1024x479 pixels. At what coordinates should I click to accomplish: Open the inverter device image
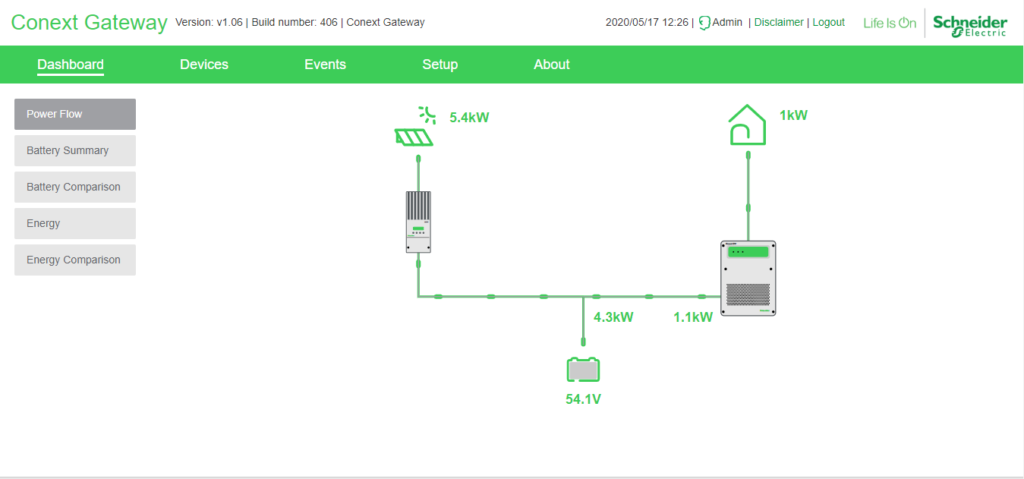[x=748, y=278]
